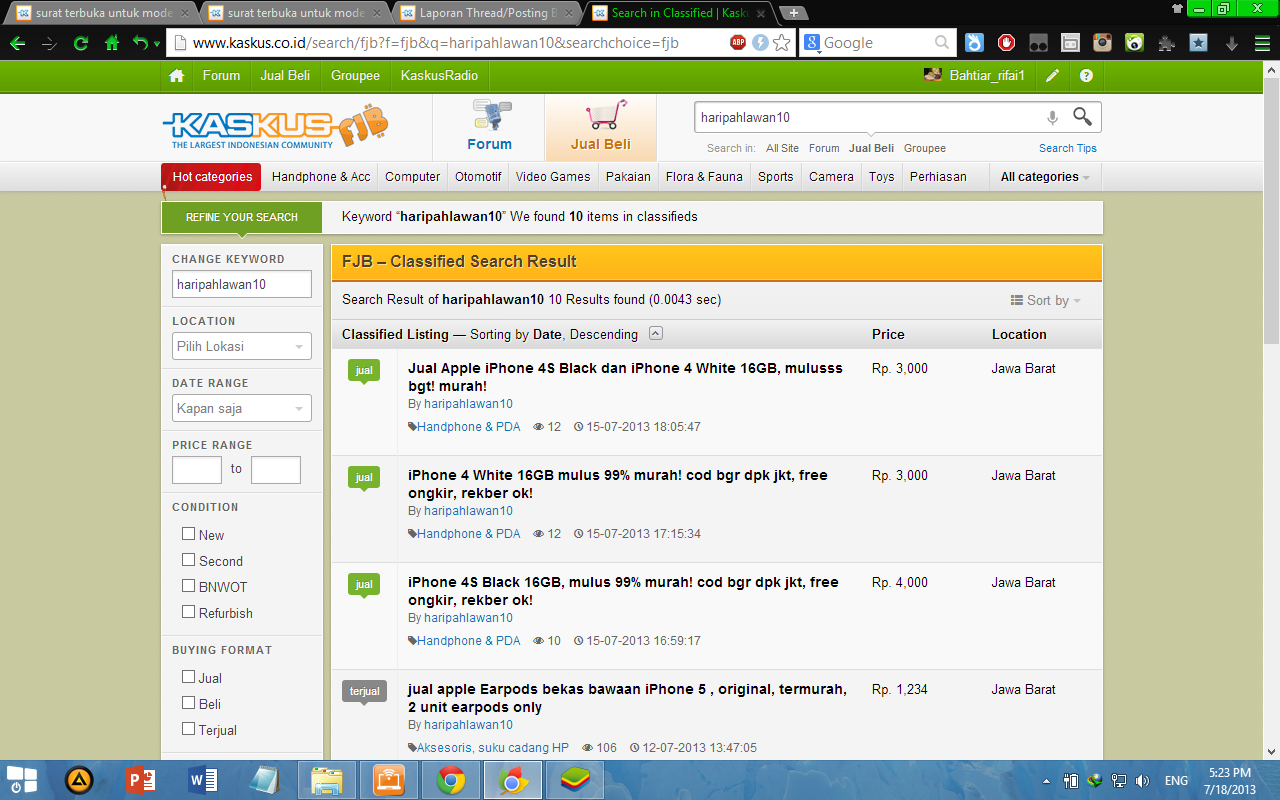The image size is (1280, 800).
Task: Open the Pilih Lokasi location dropdown
Action: 242,346
